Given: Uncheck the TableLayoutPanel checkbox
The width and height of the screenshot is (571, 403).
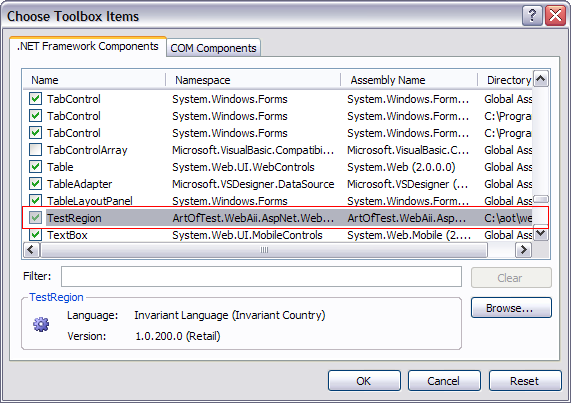Looking at the screenshot, I should point(35,201).
